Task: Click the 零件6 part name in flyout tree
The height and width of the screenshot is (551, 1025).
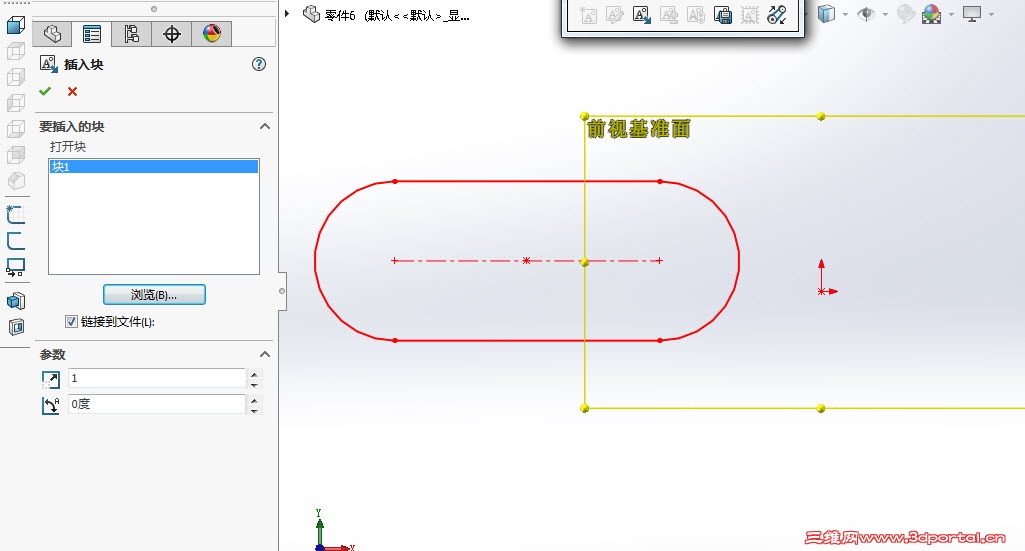Action: [340, 15]
